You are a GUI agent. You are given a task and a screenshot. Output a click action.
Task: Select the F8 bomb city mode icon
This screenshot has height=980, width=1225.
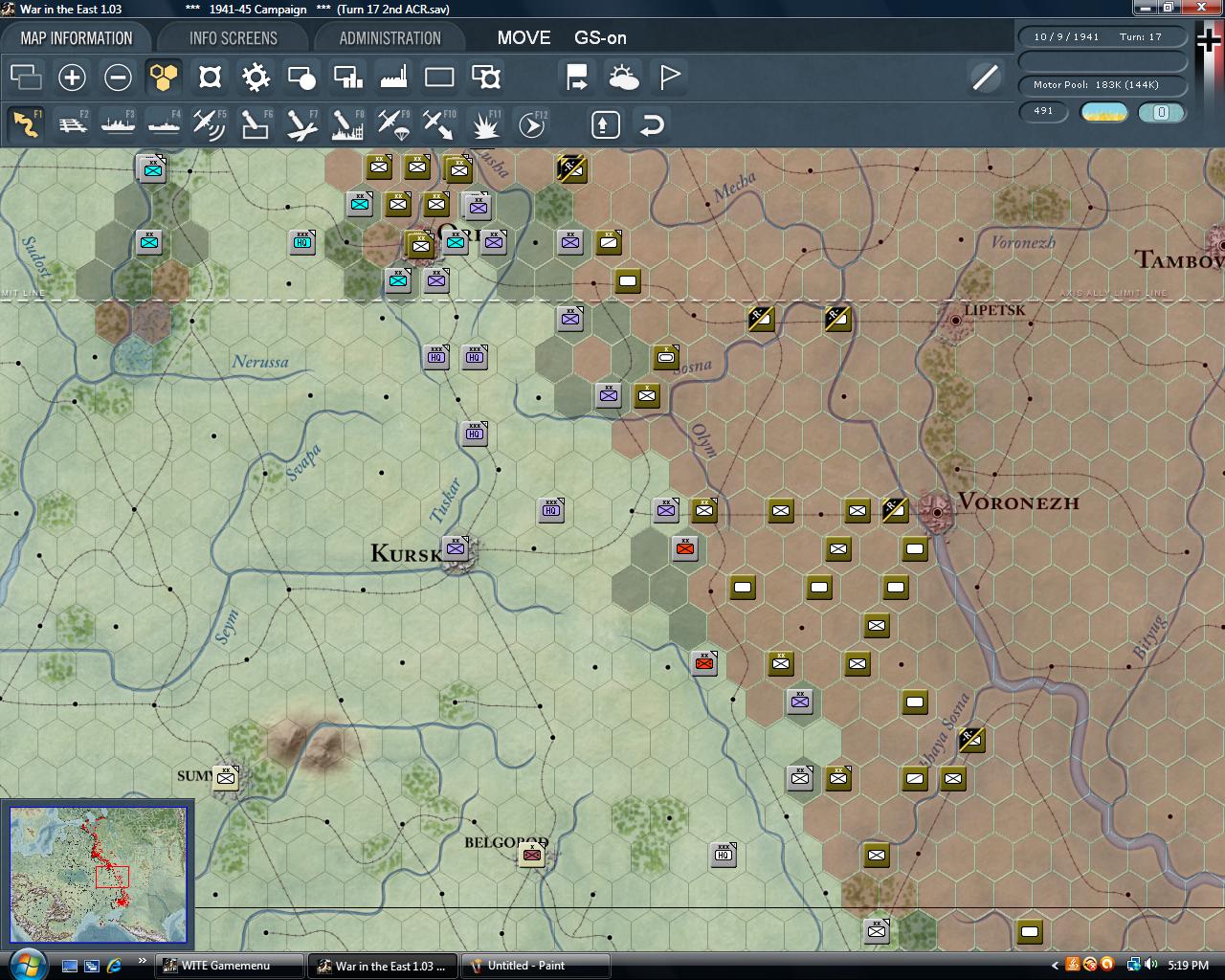pyautogui.click(x=347, y=124)
